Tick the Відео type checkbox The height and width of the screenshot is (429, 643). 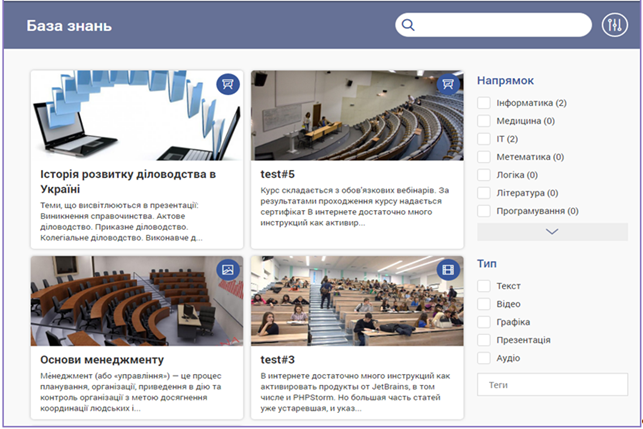click(484, 304)
